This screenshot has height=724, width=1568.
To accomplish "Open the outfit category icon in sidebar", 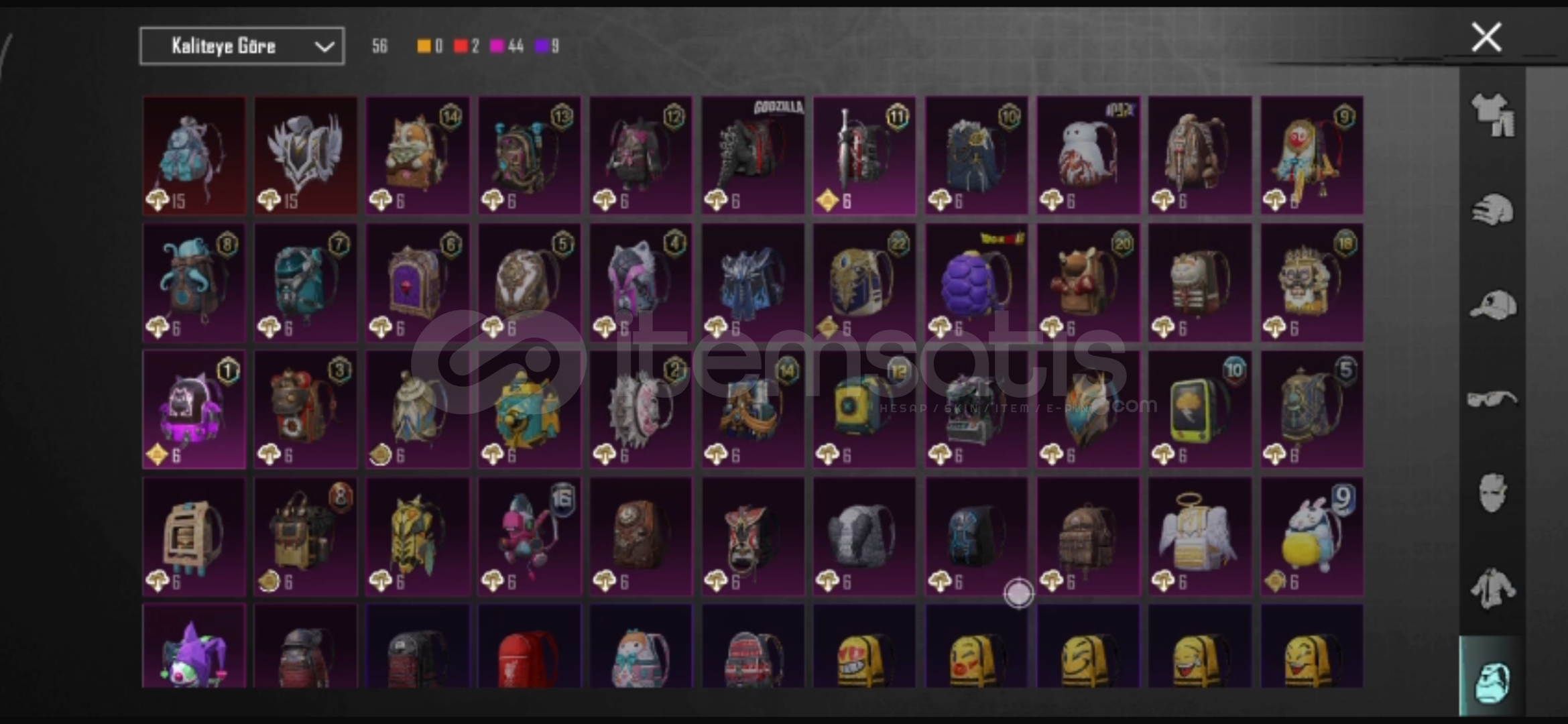I will 1493,114.
